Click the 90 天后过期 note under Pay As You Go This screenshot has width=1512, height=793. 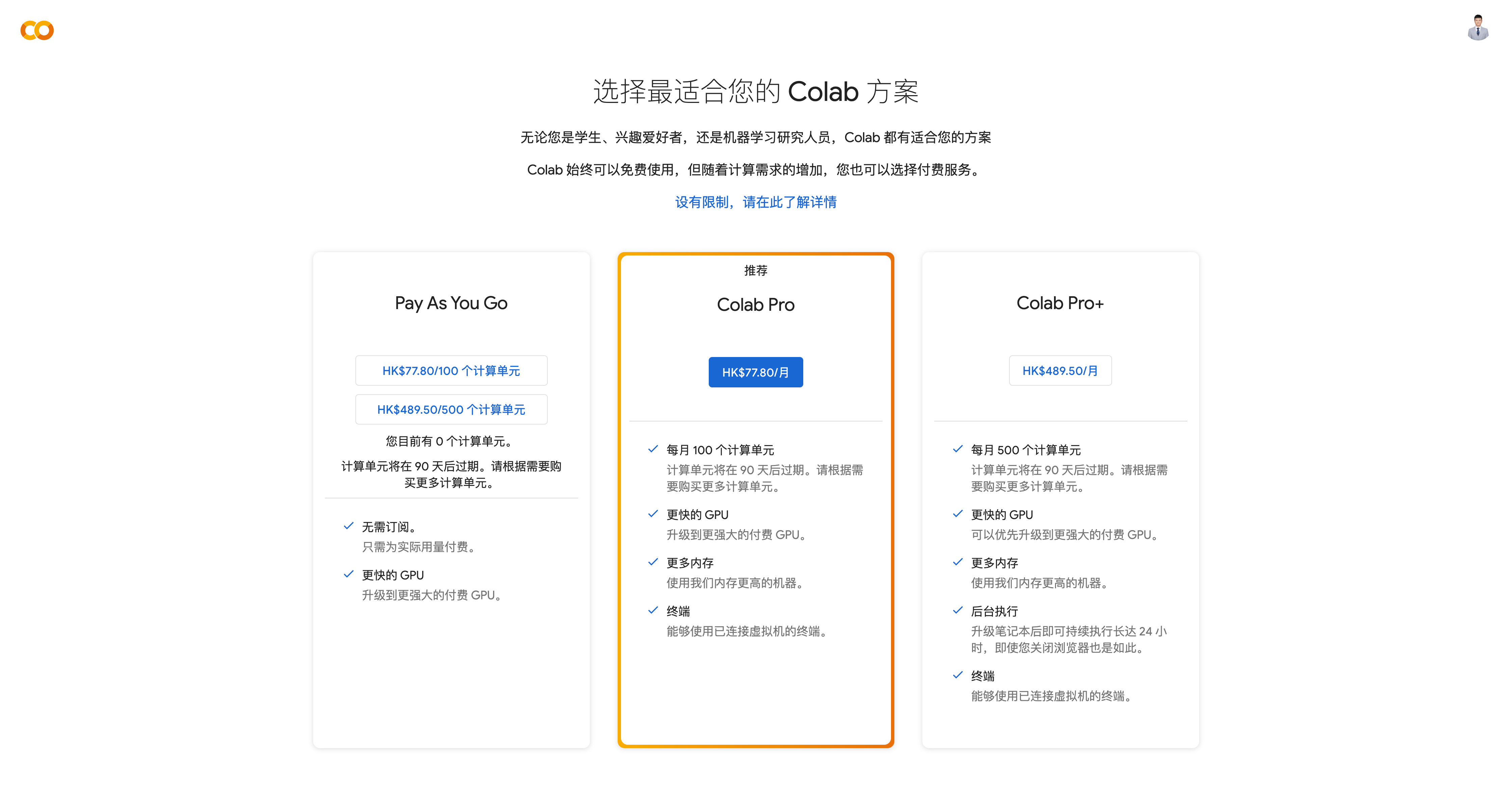[451, 474]
